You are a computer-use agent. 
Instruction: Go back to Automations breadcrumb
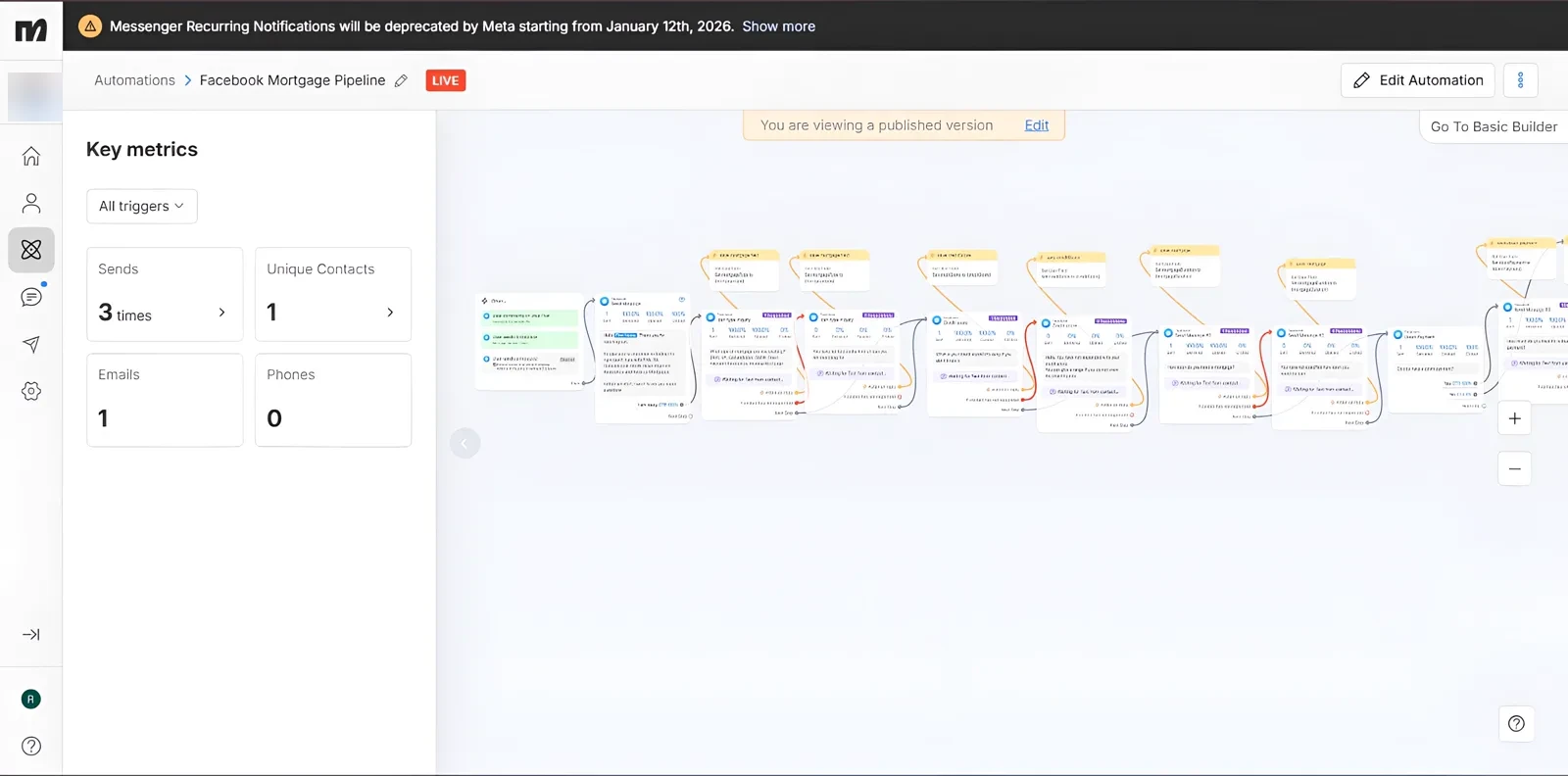(134, 80)
